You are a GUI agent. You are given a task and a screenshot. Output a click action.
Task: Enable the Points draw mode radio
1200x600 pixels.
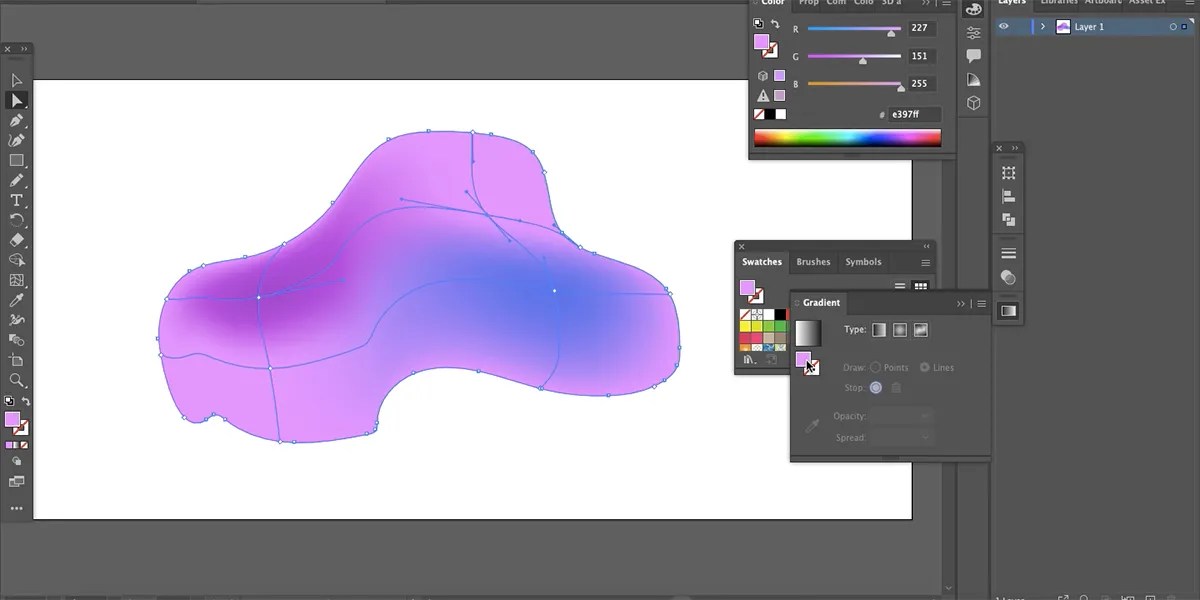pos(875,367)
